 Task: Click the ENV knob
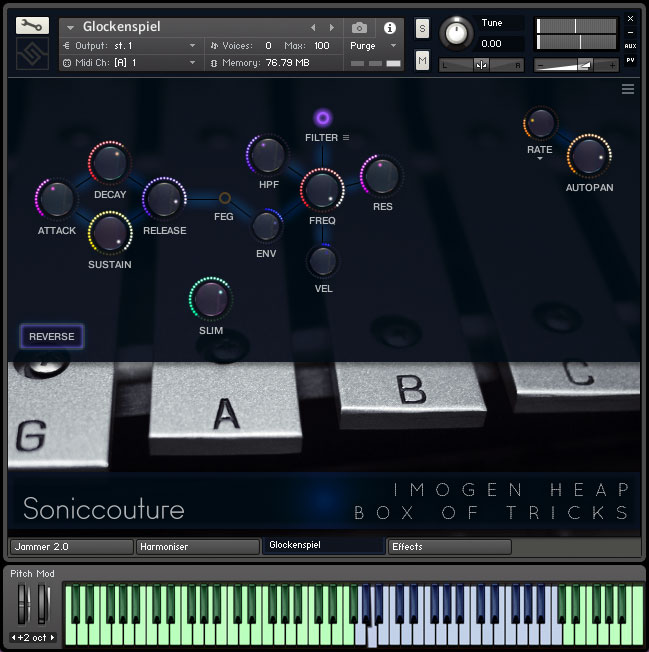click(x=267, y=226)
